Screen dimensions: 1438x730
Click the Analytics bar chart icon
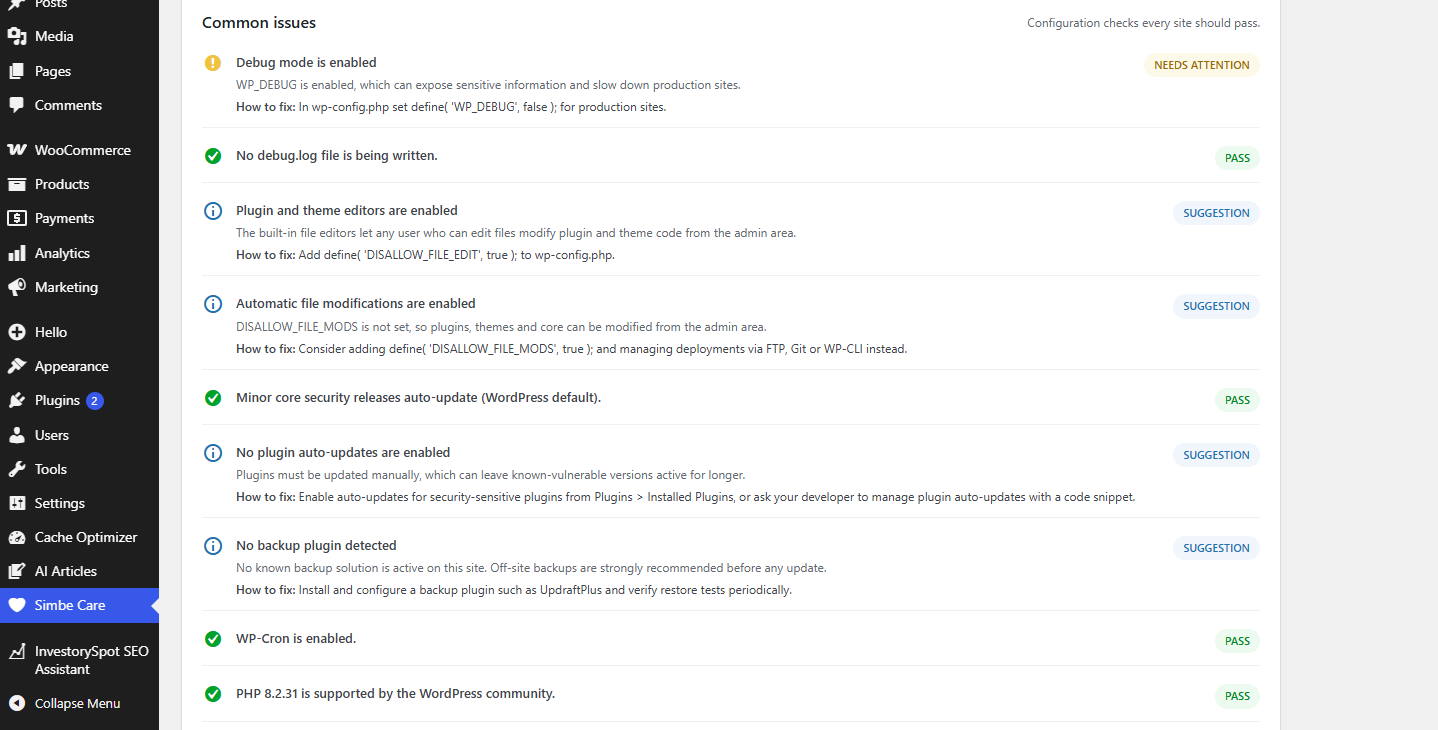pyautogui.click(x=17, y=253)
